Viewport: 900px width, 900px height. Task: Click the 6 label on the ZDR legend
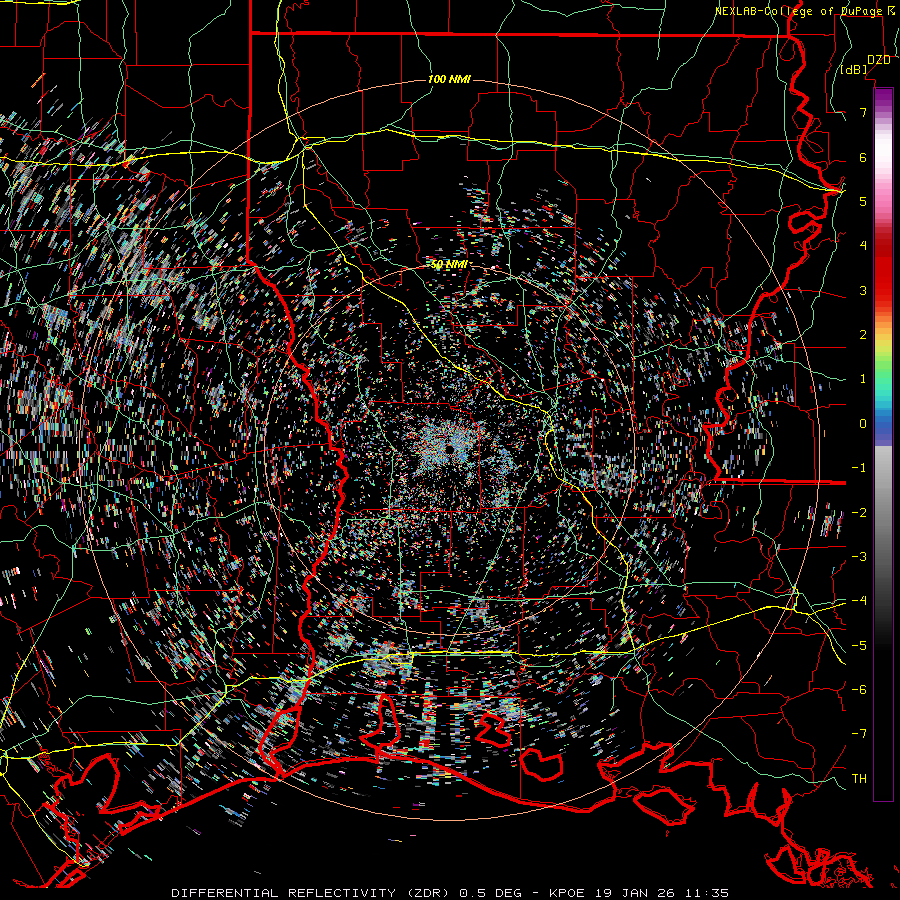(x=863, y=157)
